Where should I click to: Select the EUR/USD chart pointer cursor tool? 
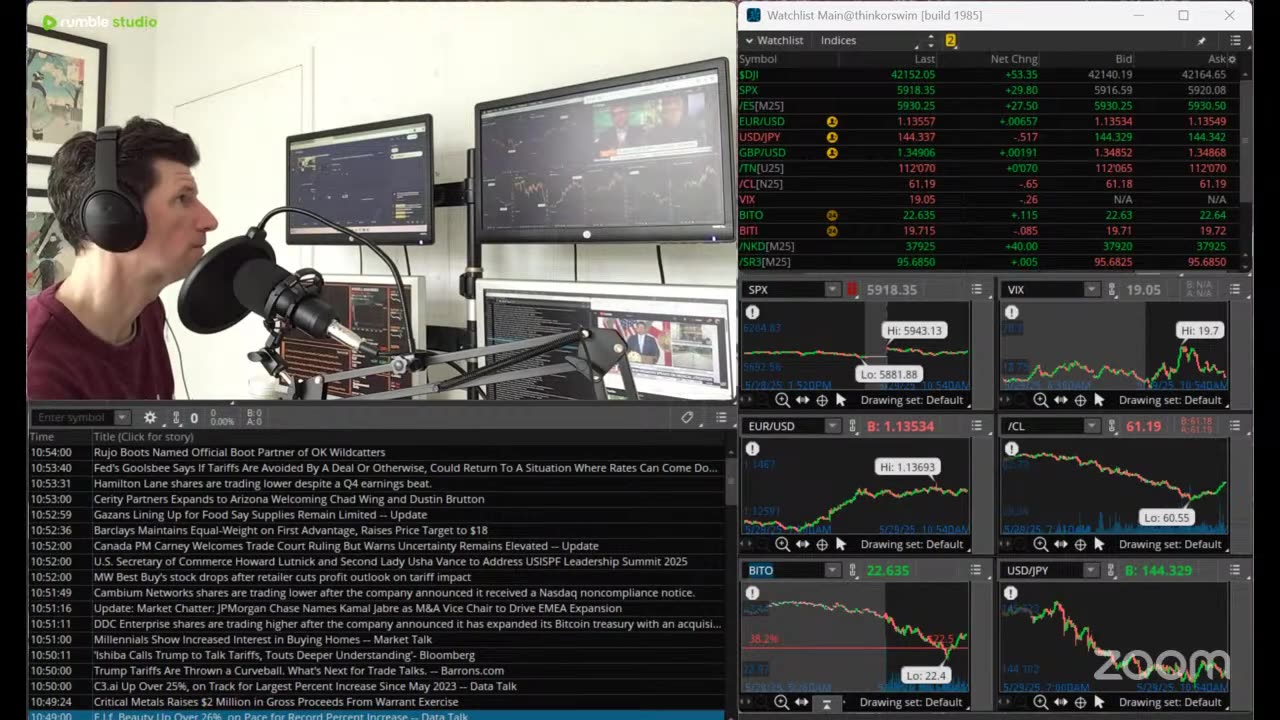tap(840, 544)
